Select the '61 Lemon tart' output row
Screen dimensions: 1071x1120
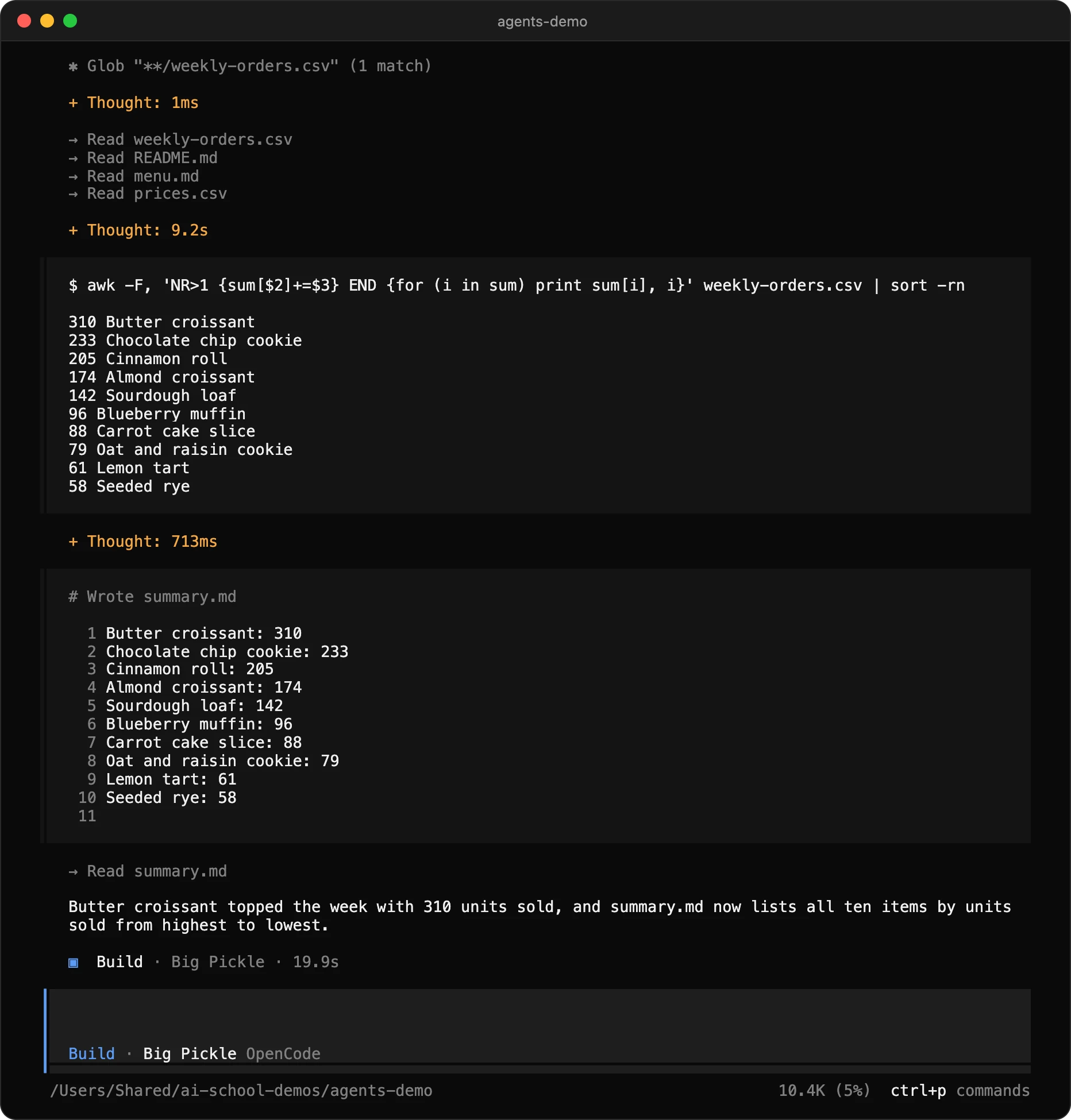click(x=129, y=468)
